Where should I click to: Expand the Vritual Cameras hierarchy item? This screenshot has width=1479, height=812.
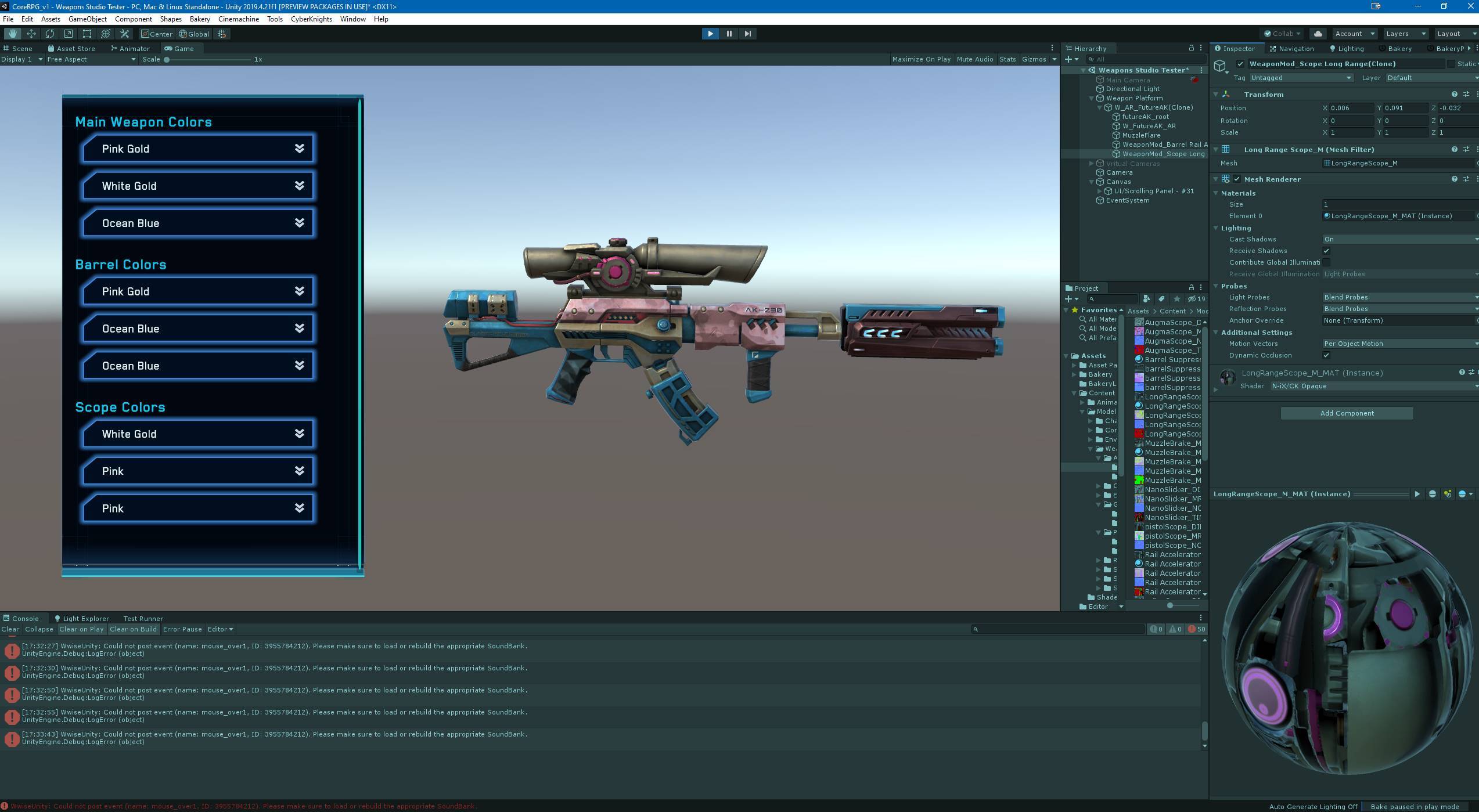1092,164
